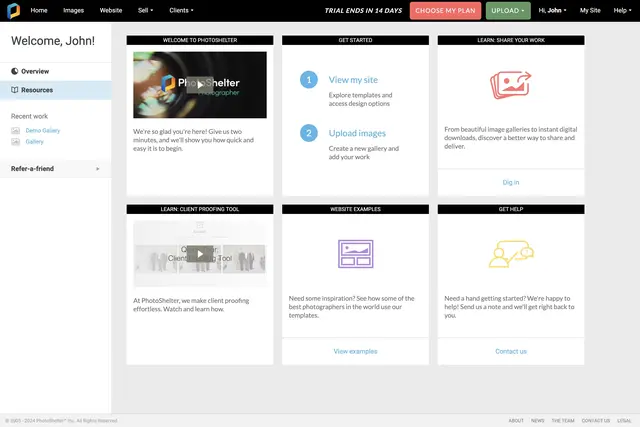Click the Resources book icon
640x427 pixels.
click(15, 90)
